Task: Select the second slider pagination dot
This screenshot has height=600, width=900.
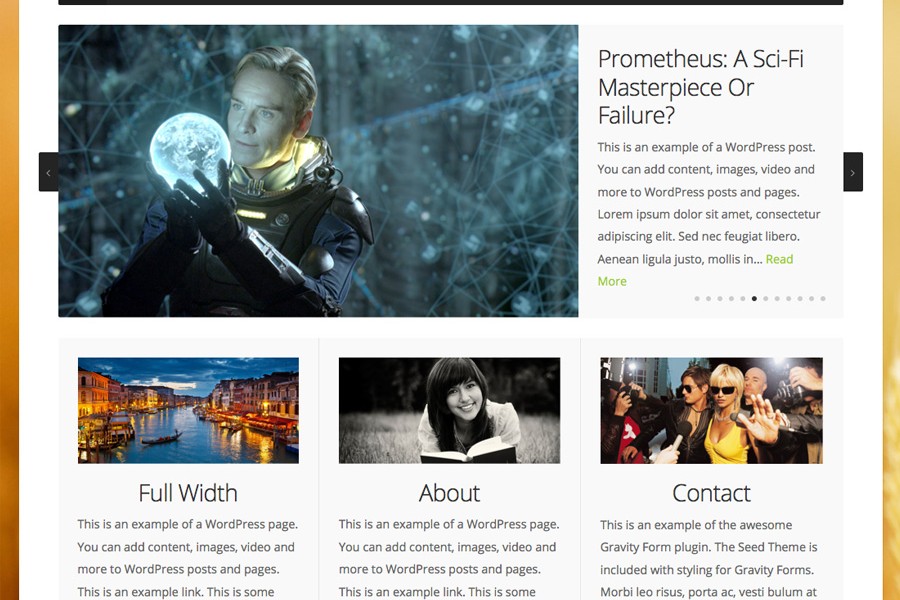Action: pyautogui.click(x=708, y=299)
